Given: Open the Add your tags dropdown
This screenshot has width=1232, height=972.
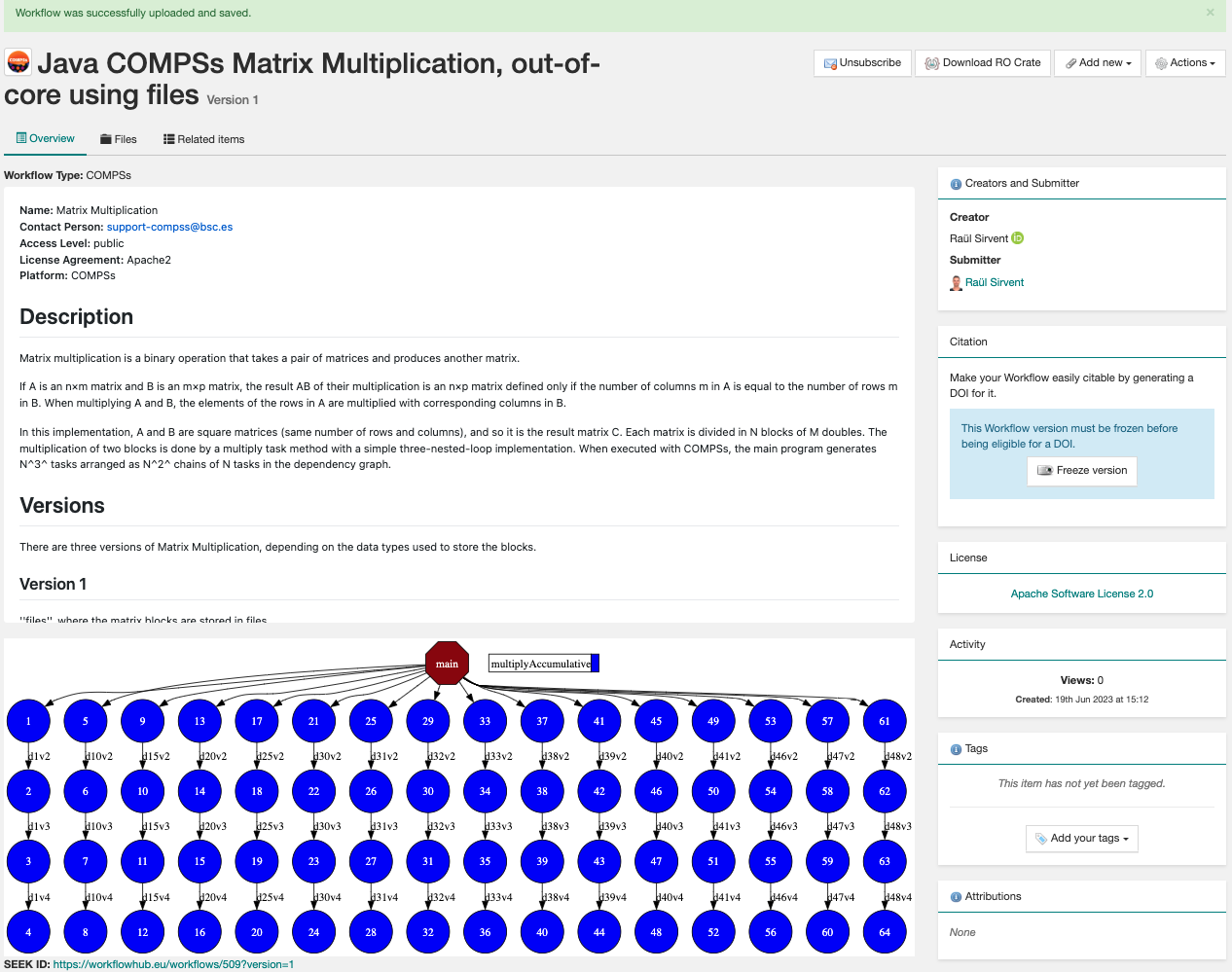Looking at the screenshot, I should point(1082,839).
